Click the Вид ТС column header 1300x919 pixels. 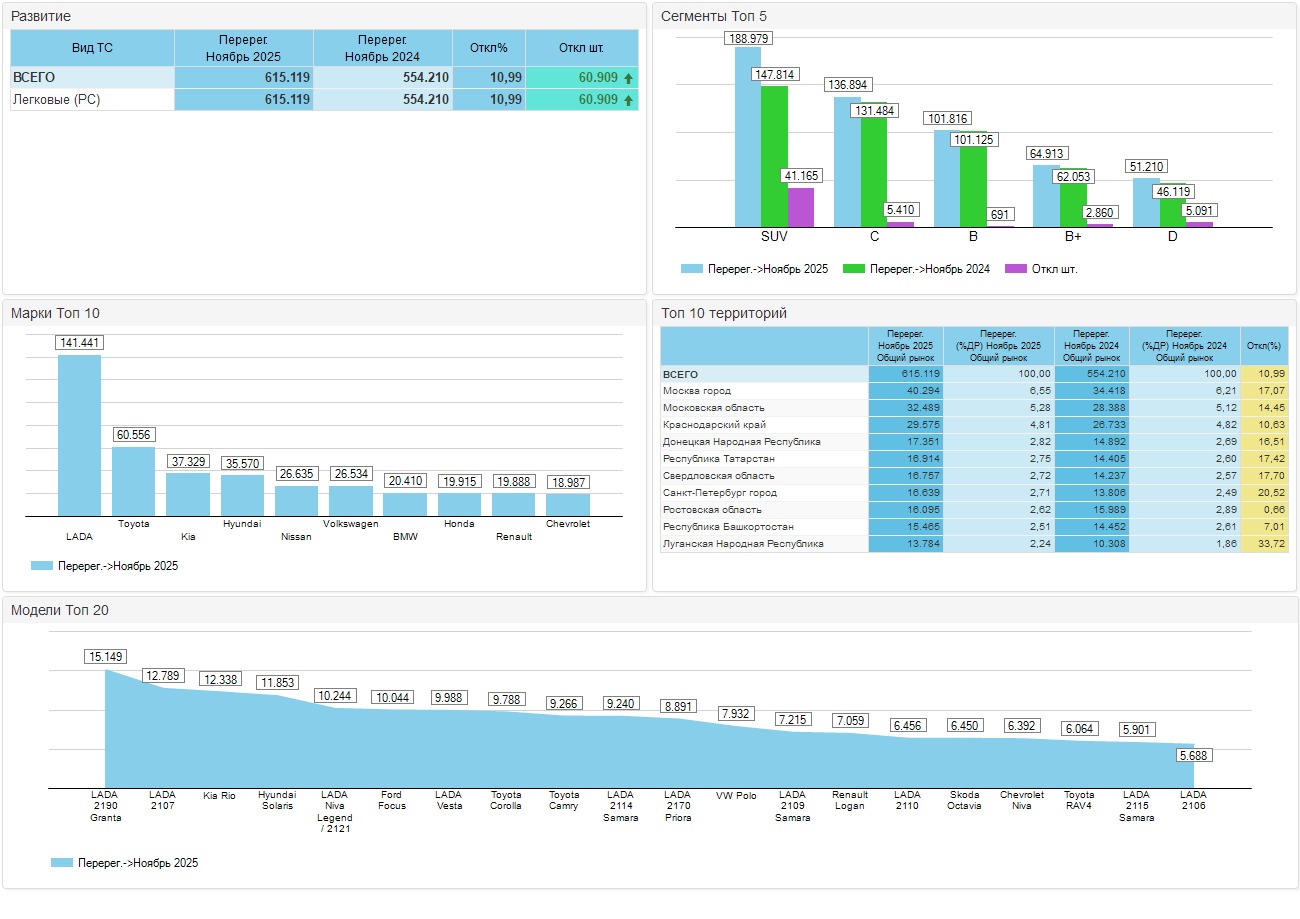[x=92, y=48]
